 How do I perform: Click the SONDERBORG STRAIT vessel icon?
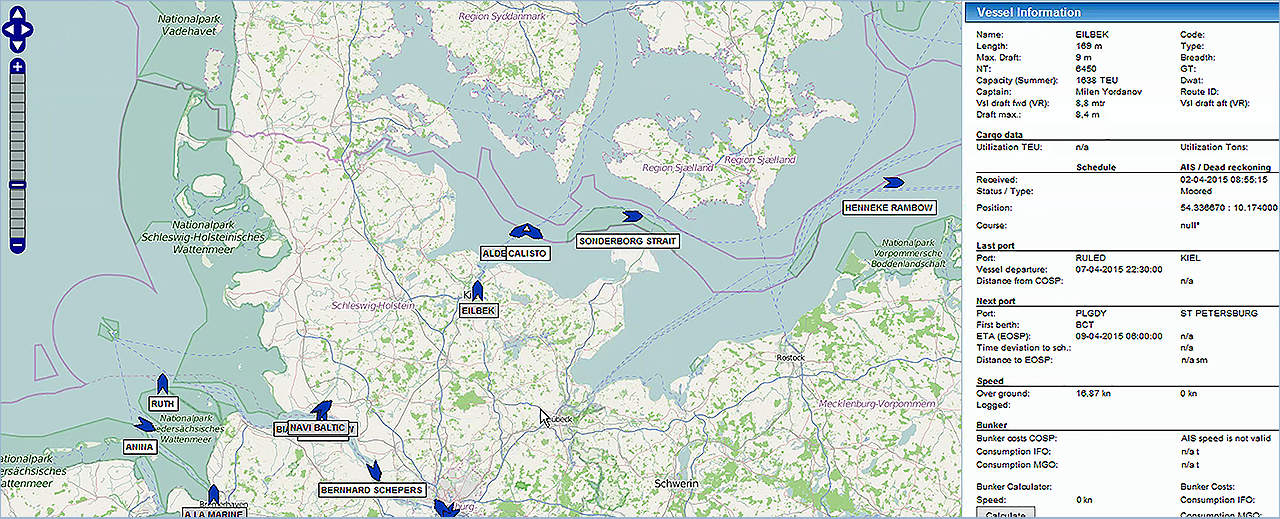630,216
